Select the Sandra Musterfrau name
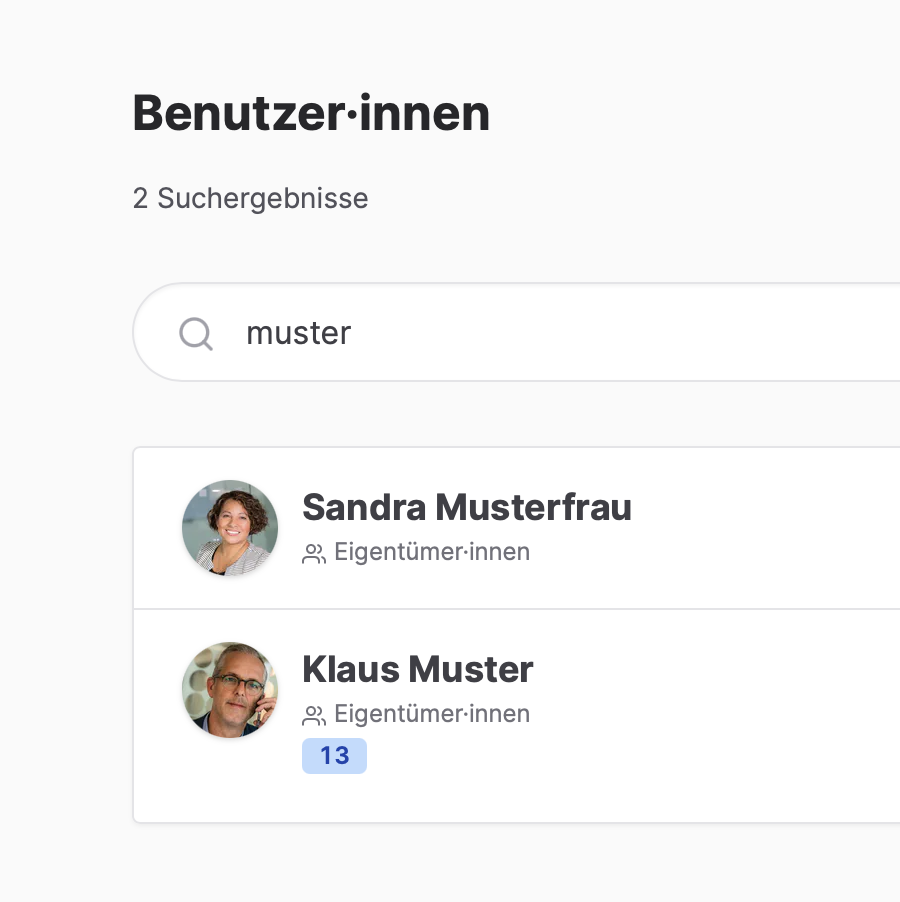This screenshot has width=900, height=902. pyautogui.click(x=466, y=507)
